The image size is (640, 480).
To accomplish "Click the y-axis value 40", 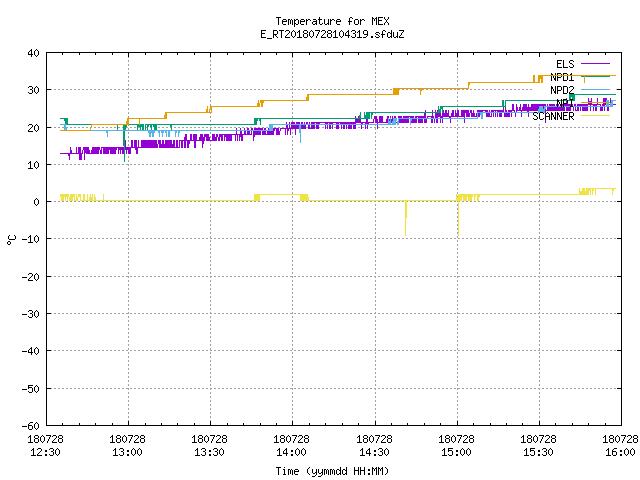I will tap(33, 53).
